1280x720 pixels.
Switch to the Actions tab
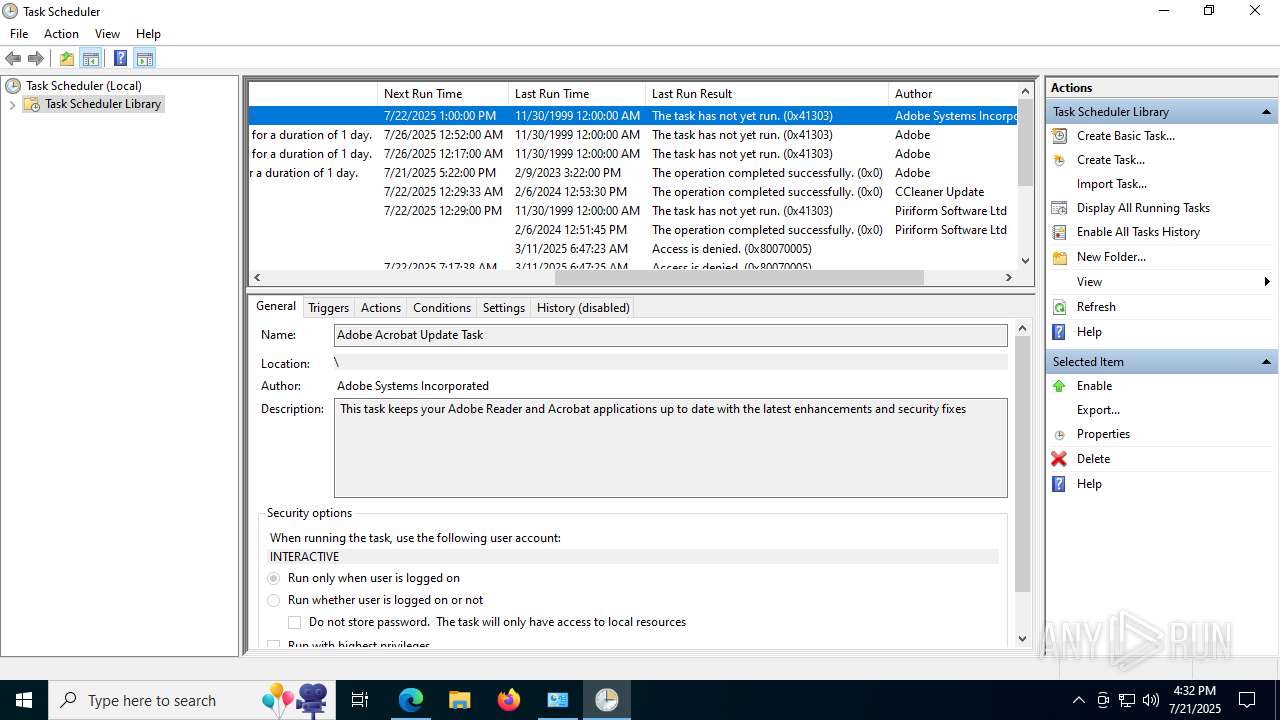pos(381,308)
